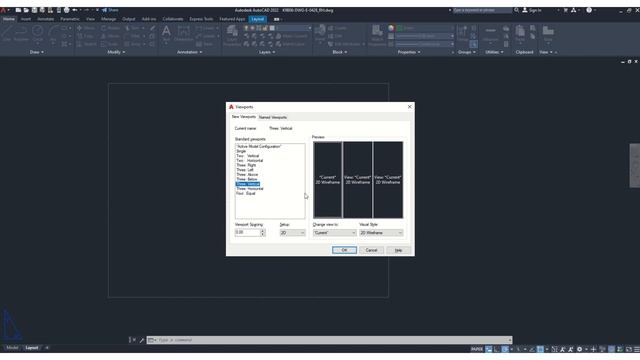640x360 pixels.
Task: Click the search keyword input box
Action: (482, 10)
